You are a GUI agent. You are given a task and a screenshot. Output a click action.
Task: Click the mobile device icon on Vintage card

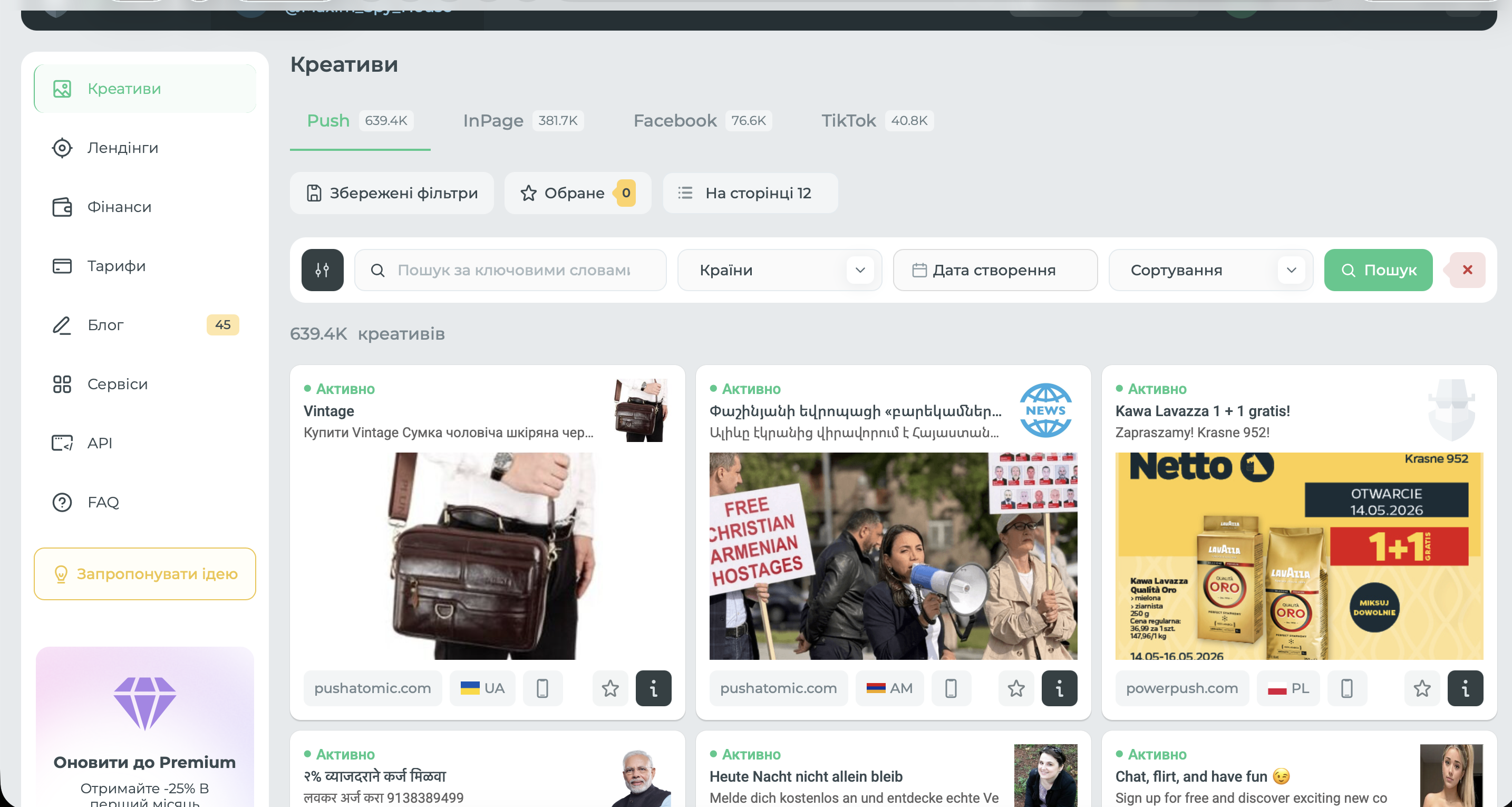coord(542,688)
